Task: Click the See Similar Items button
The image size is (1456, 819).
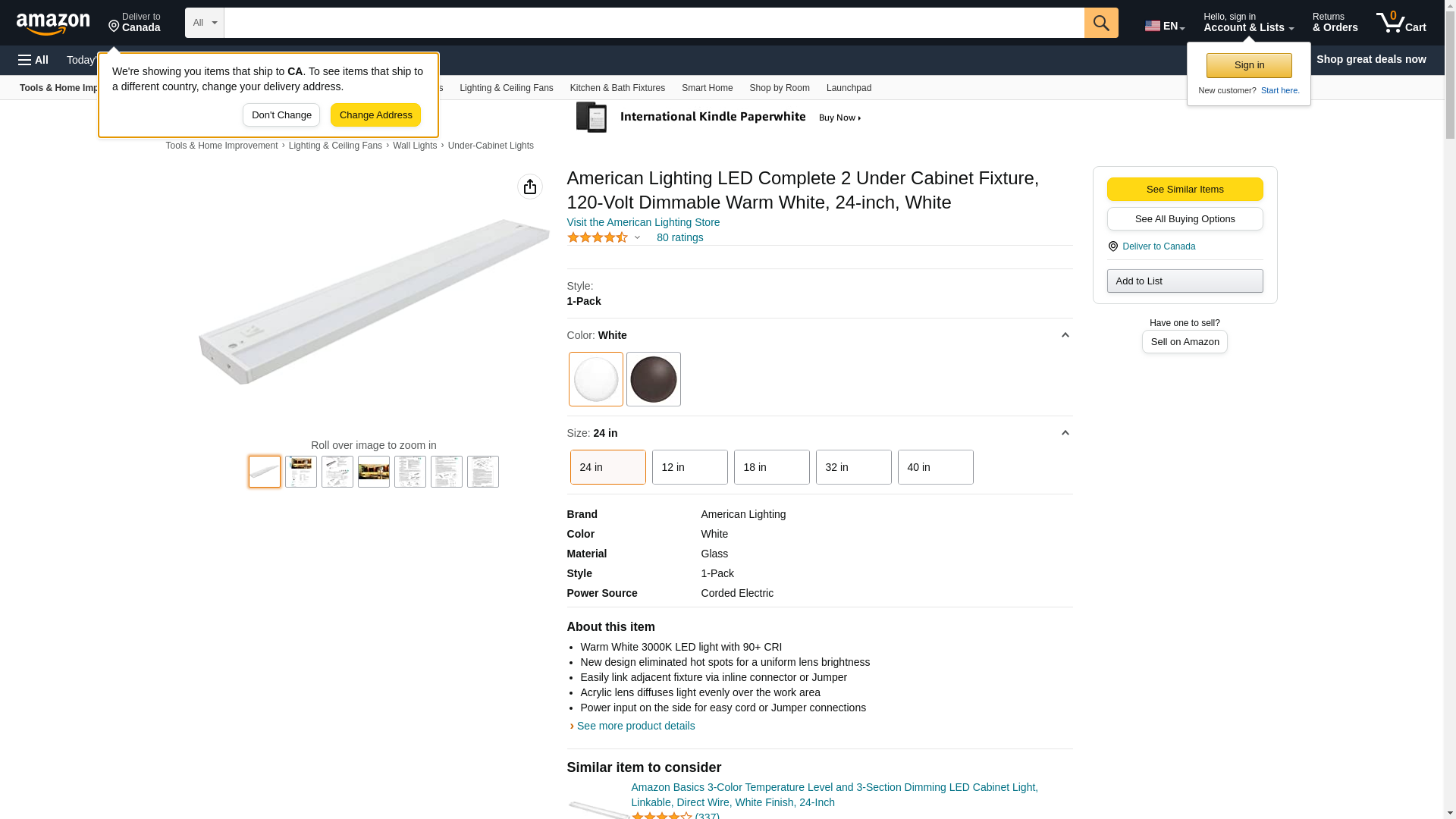Action: (1185, 190)
